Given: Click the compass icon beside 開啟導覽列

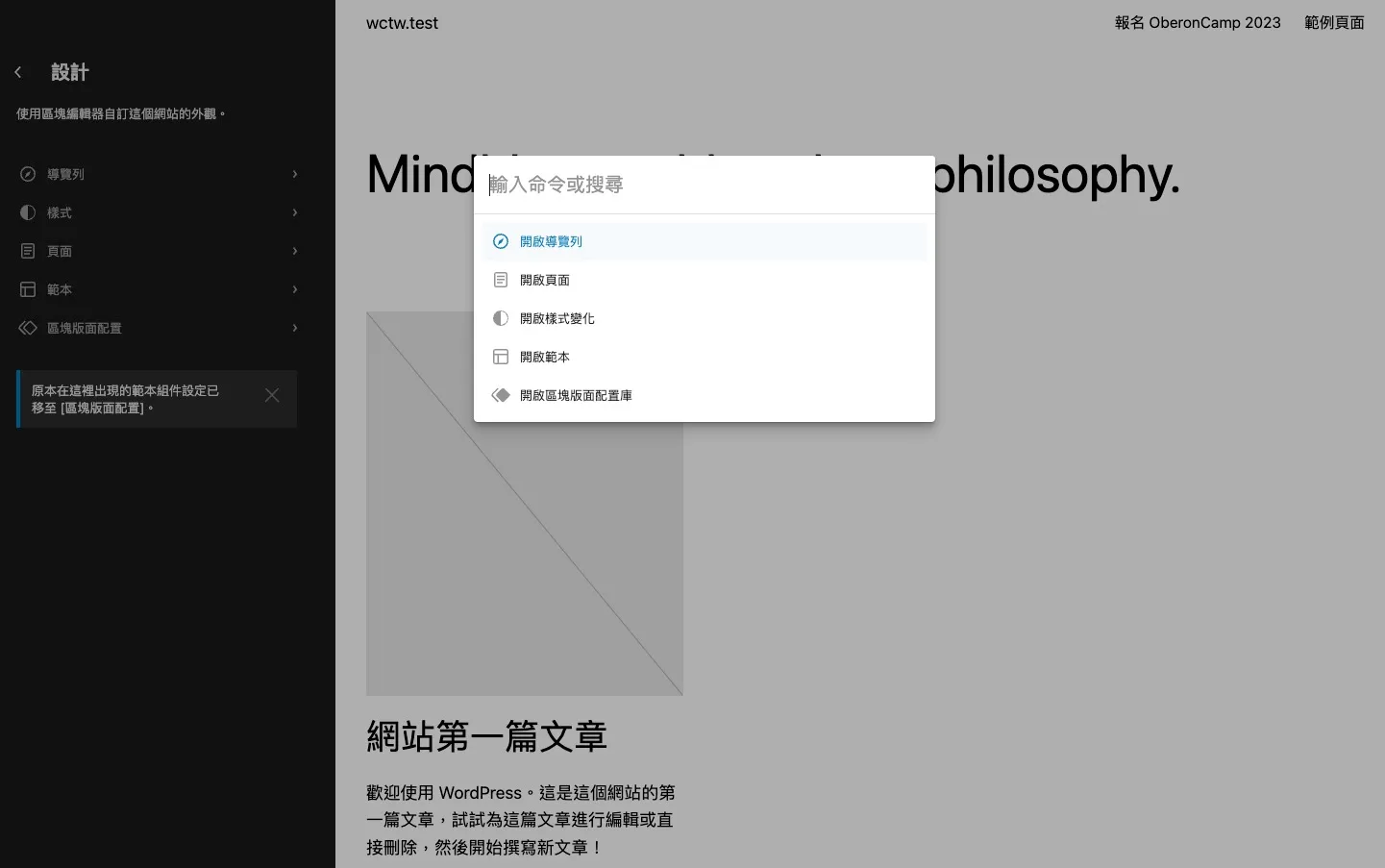Looking at the screenshot, I should 501,241.
